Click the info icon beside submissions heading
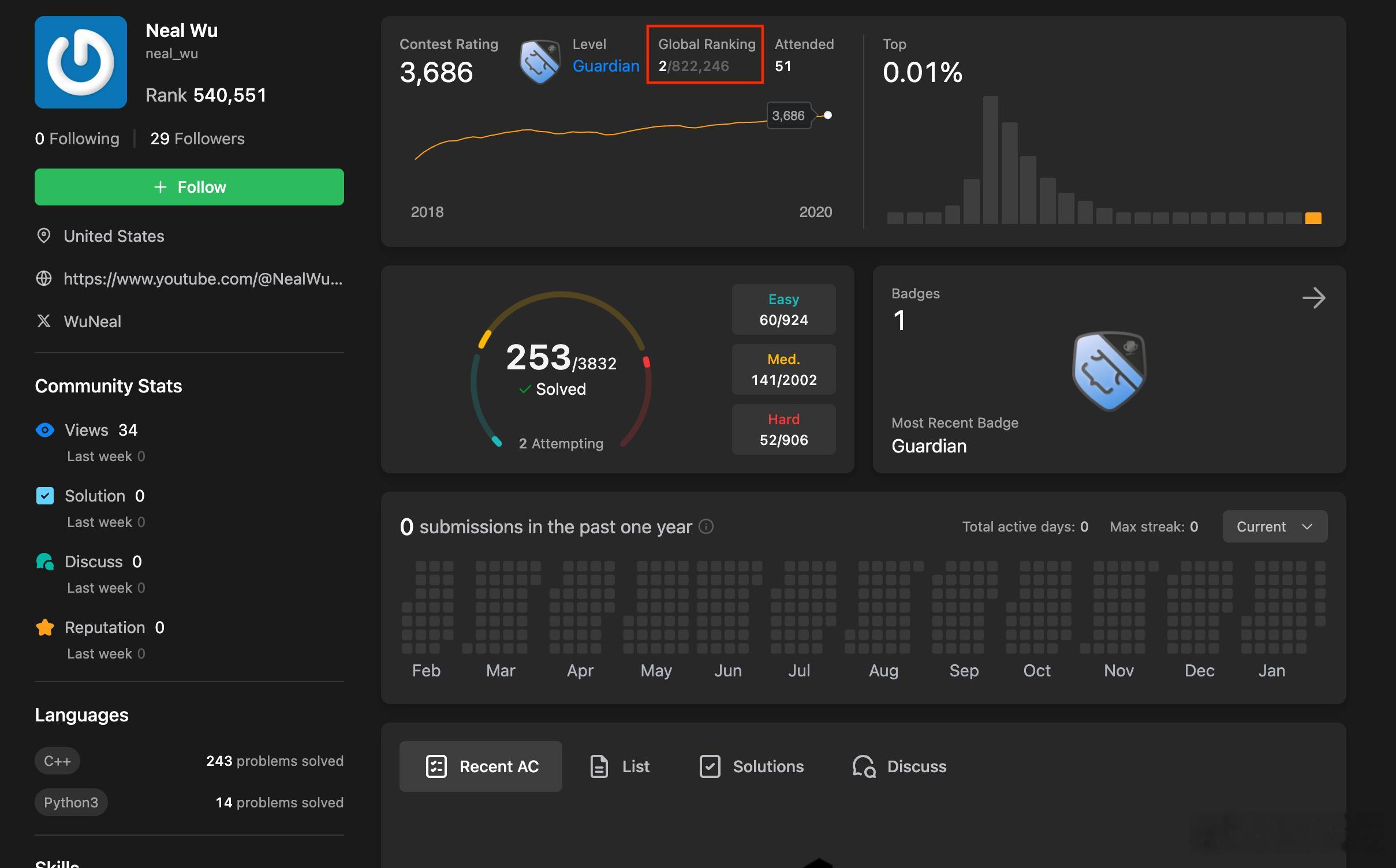This screenshot has width=1396, height=868. click(x=706, y=526)
